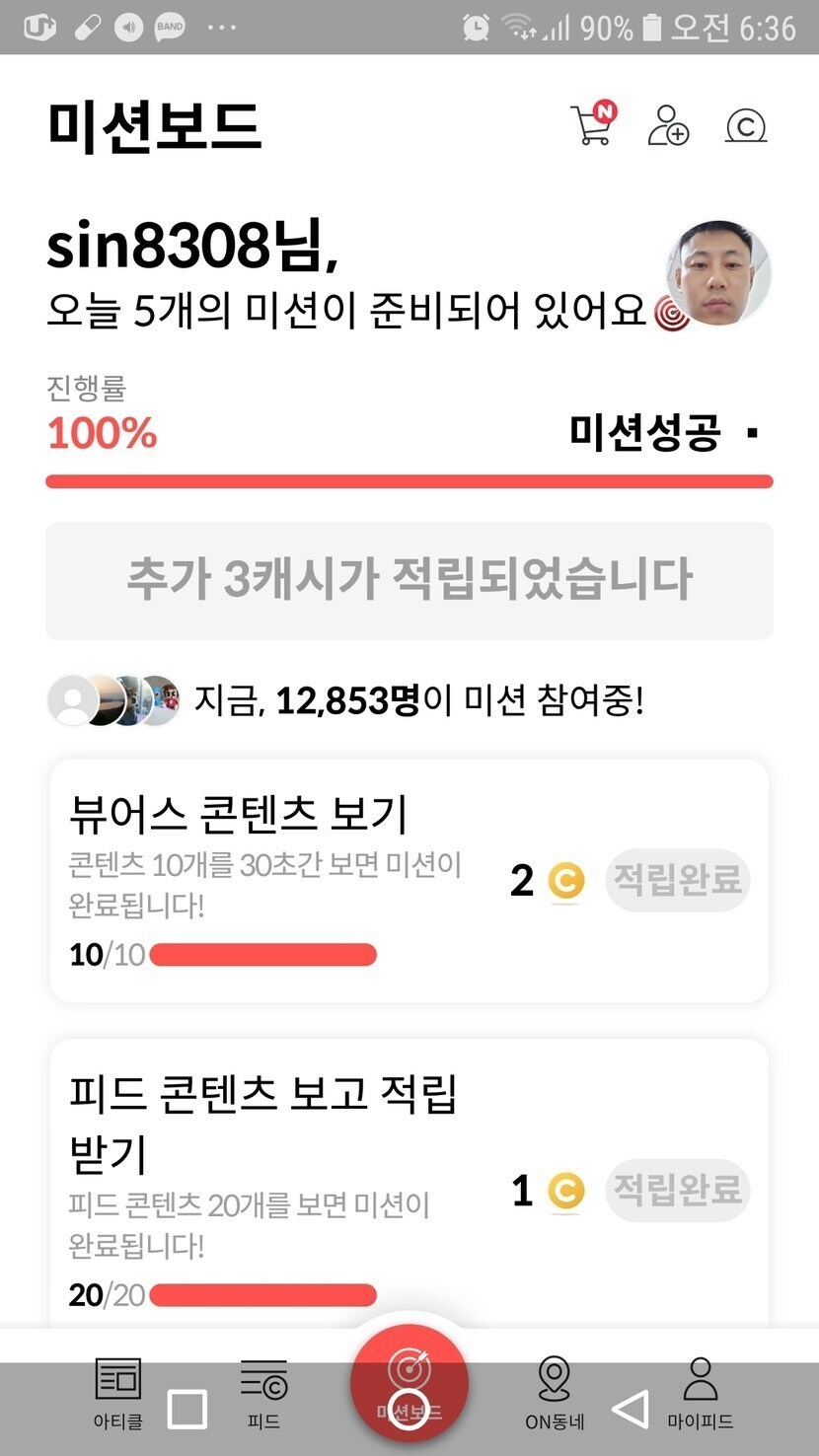
Task: Tap the 미션성공 status label
Action: point(645,433)
